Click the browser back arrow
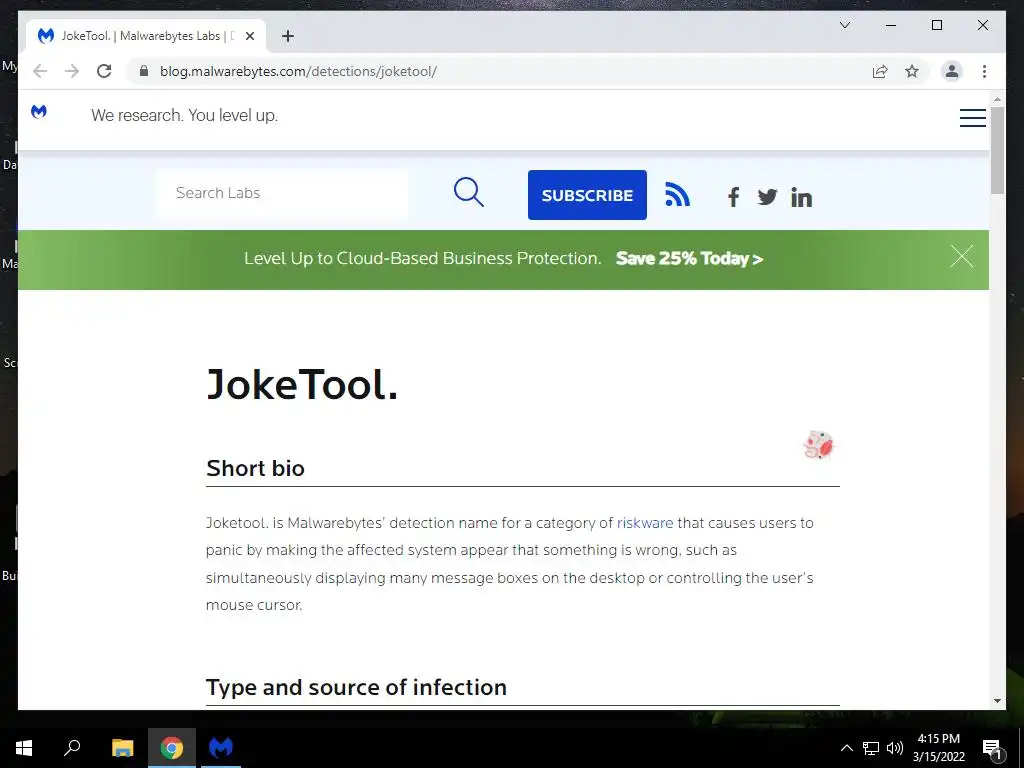This screenshot has width=1024, height=768. coord(40,71)
